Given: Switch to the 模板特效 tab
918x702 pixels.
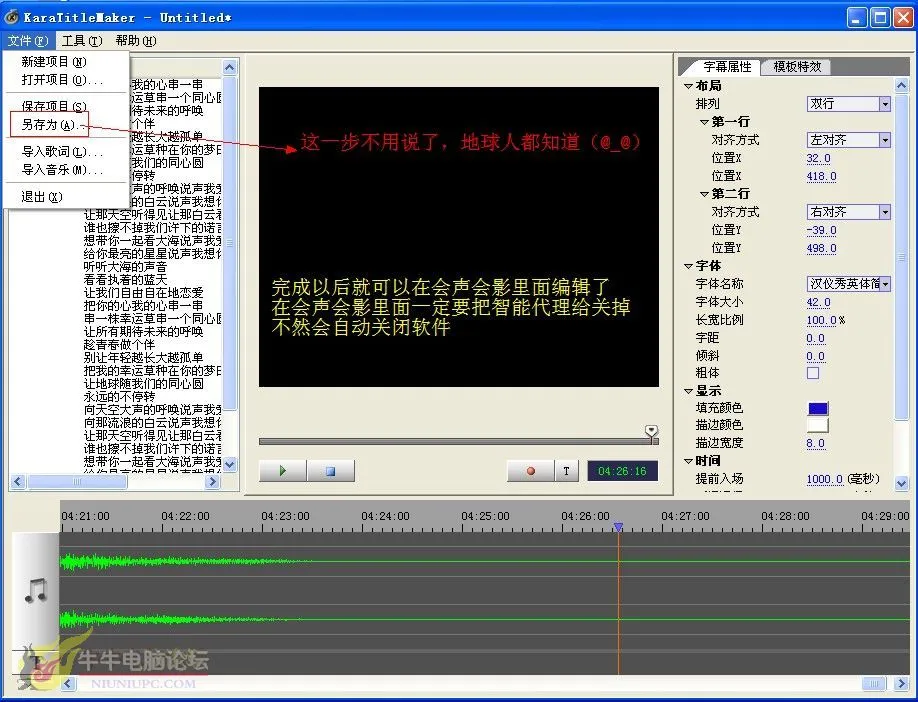Looking at the screenshot, I should (x=797, y=67).
